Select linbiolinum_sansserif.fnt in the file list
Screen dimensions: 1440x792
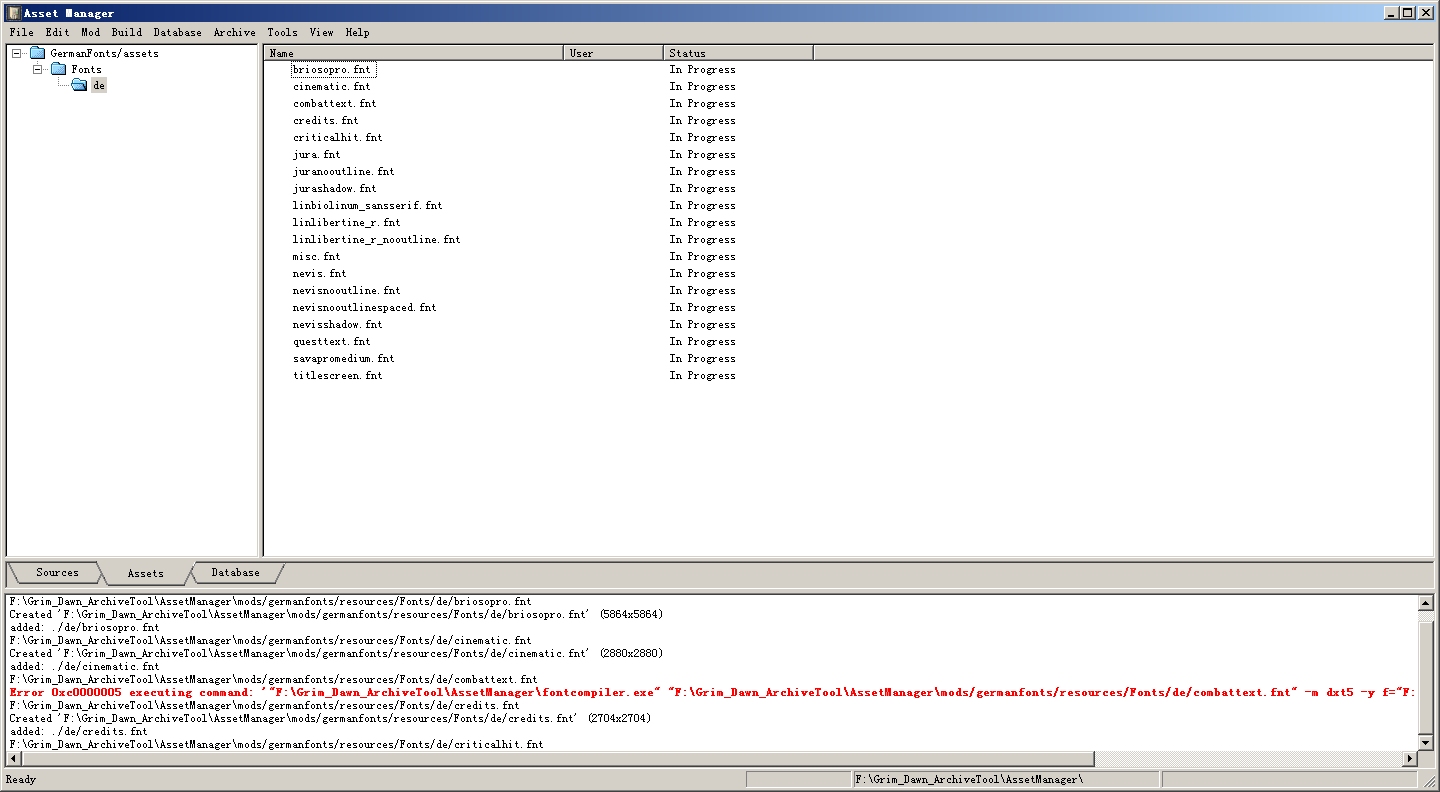367,206
